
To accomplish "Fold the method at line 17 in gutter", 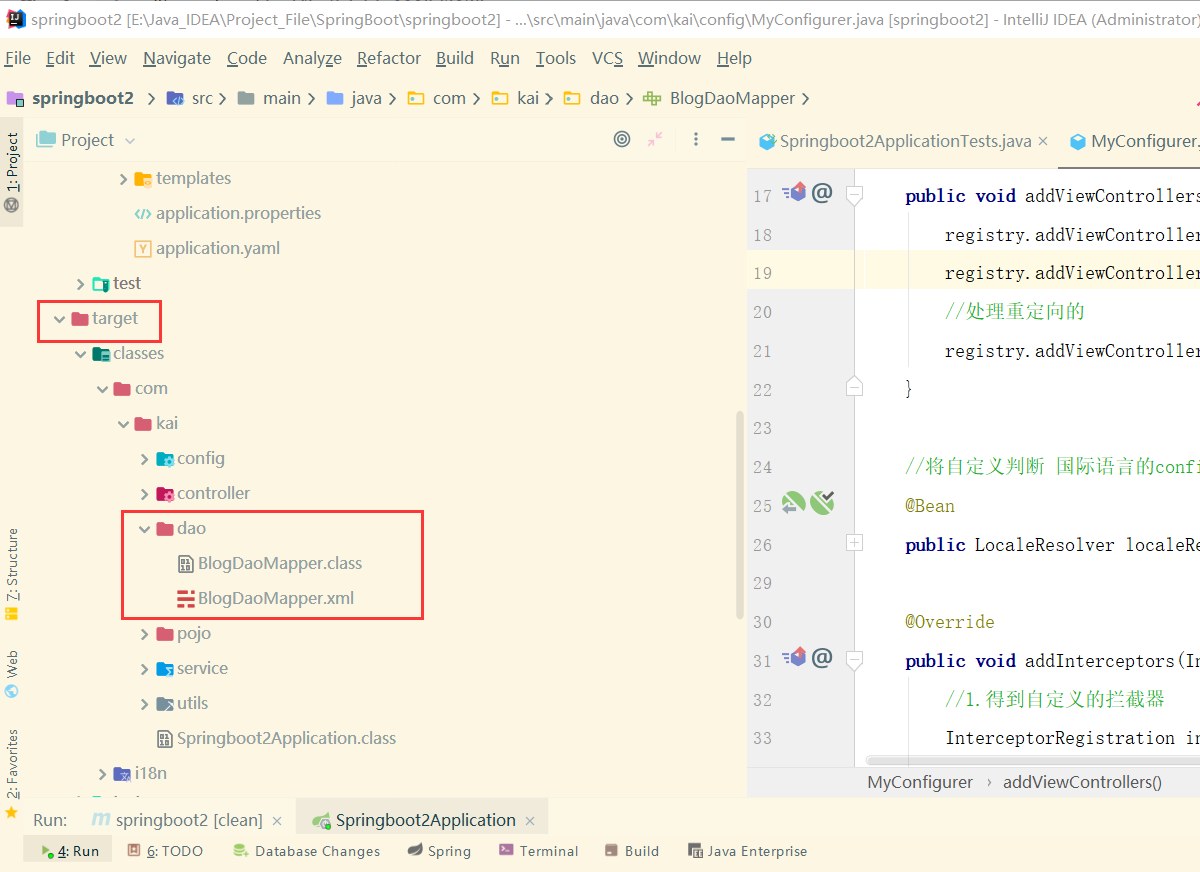I will 854,194.
